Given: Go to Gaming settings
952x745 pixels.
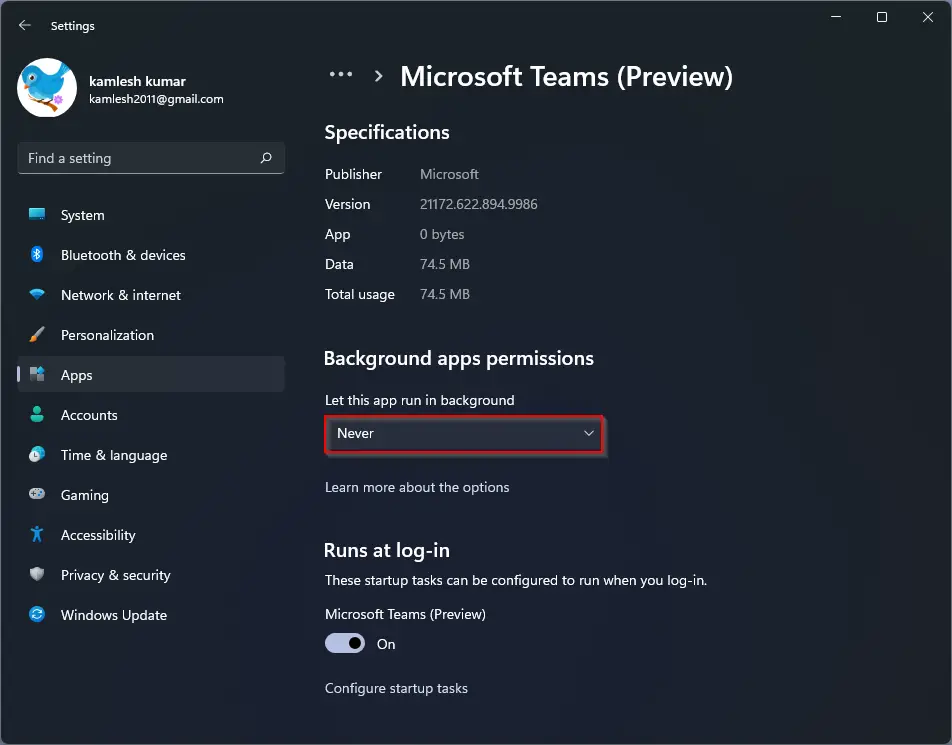Looking at the screenshot, I should pos(151,495).
